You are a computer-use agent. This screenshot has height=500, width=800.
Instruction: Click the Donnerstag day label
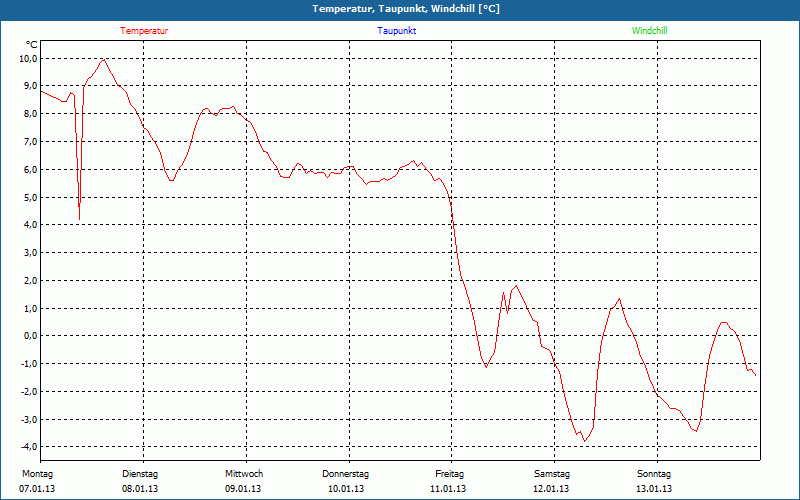tap(345, 474)
